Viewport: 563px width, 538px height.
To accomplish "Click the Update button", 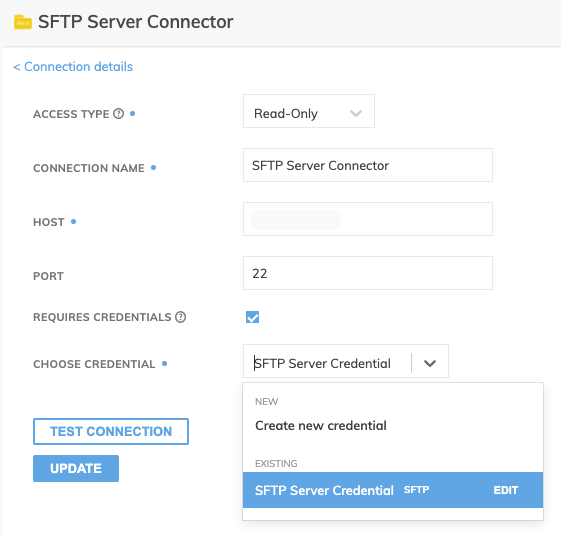I will coord(76,469).
